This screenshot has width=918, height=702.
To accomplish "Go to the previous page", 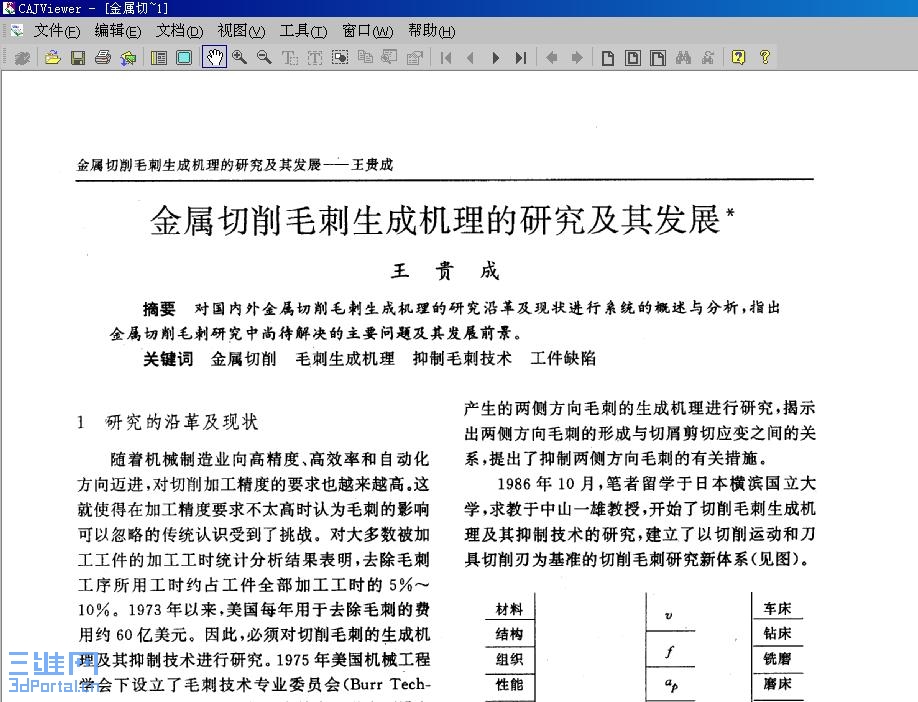I will coord(471,57).
